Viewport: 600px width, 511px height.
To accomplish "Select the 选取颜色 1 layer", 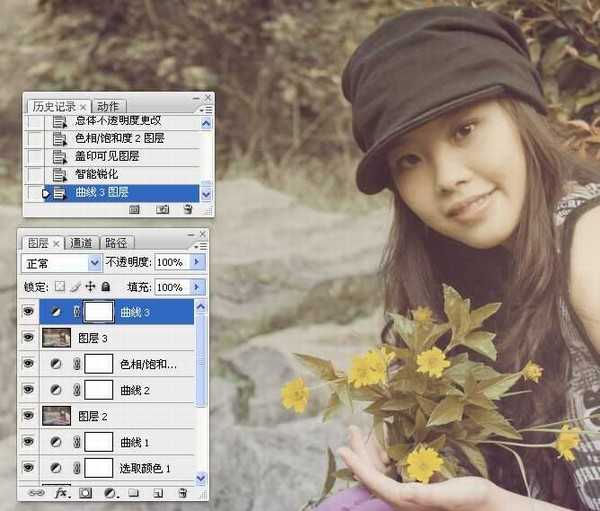I will (x=146, y=468).
